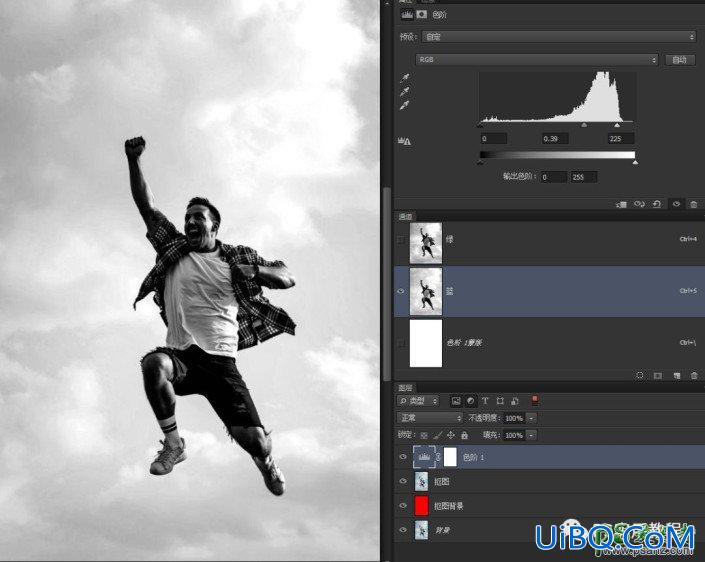705x562 pixels.
Task: Lock all padlock icon
Action: click(464, 435)
